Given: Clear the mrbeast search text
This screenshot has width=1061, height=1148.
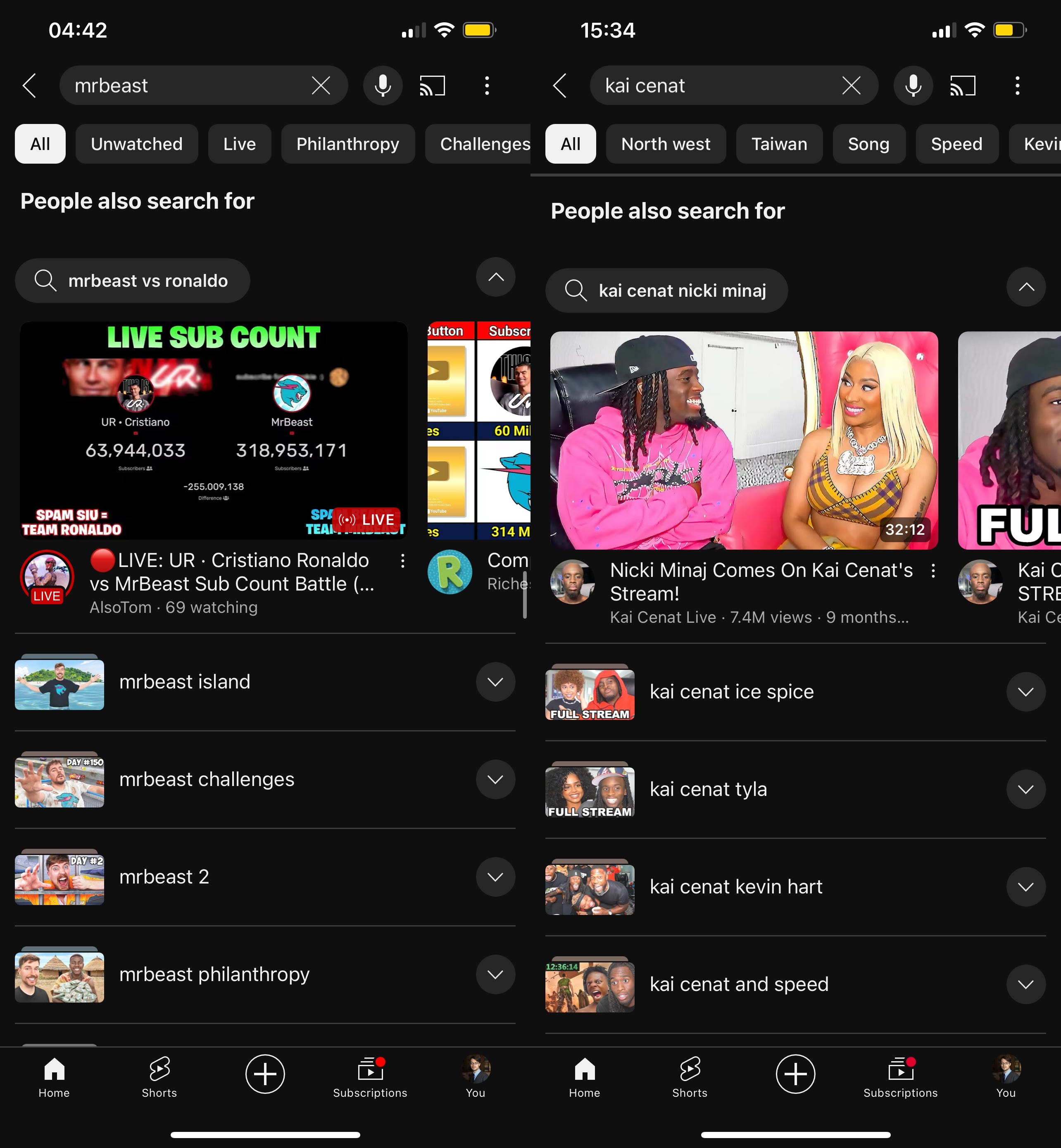Looking at the screenshot, I should [x=321, y=86].
